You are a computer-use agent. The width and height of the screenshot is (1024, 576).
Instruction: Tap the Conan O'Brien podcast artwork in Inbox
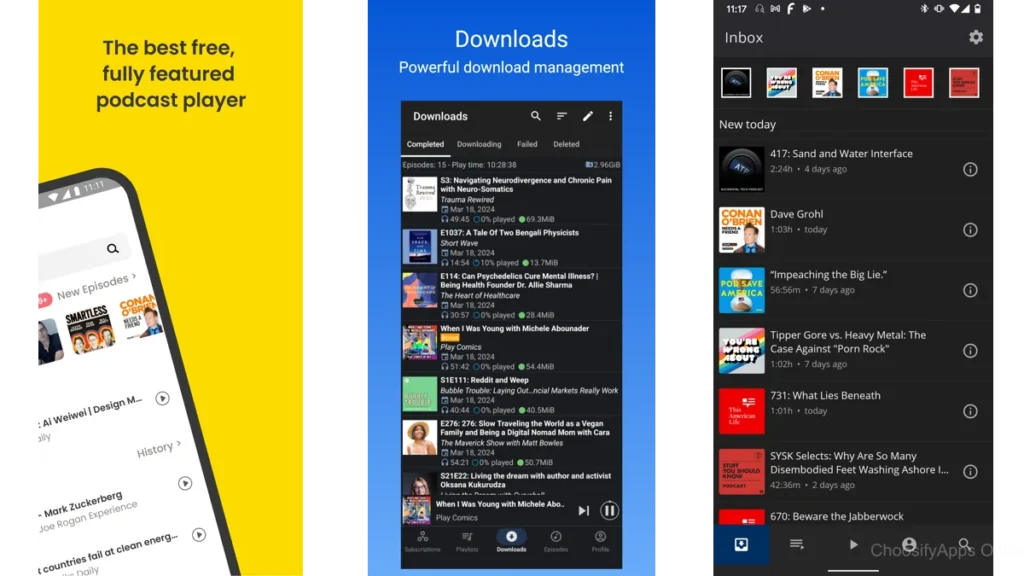coord(827,83)
